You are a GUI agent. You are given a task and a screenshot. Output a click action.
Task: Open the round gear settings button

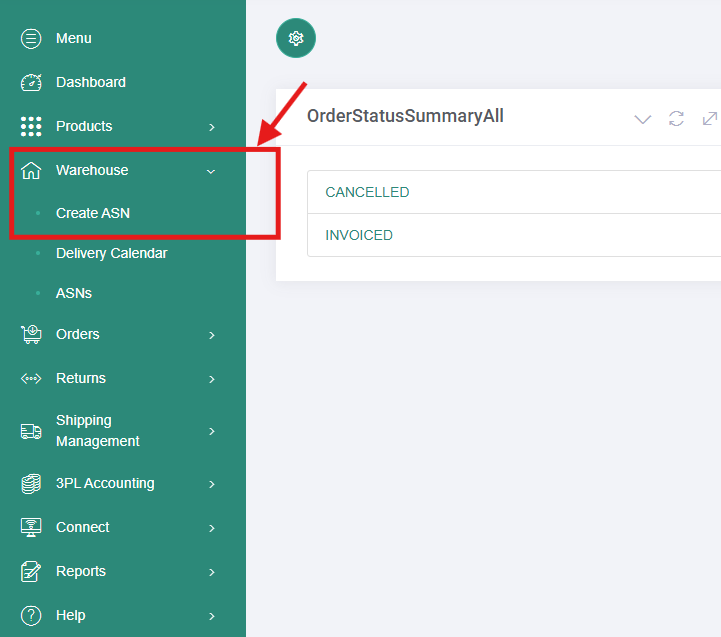[x=296, y=38]
